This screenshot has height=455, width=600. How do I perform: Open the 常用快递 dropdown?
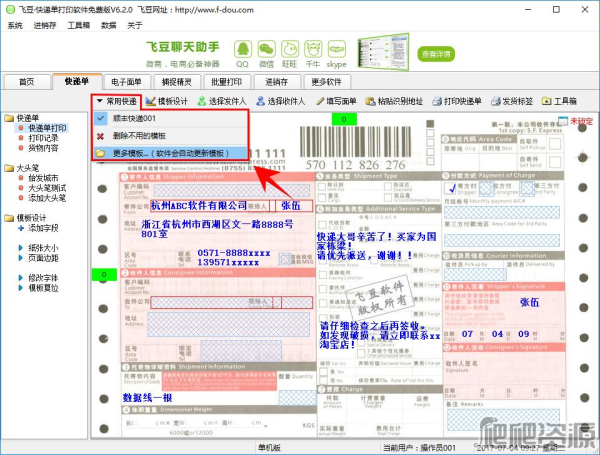click(117, 101)
